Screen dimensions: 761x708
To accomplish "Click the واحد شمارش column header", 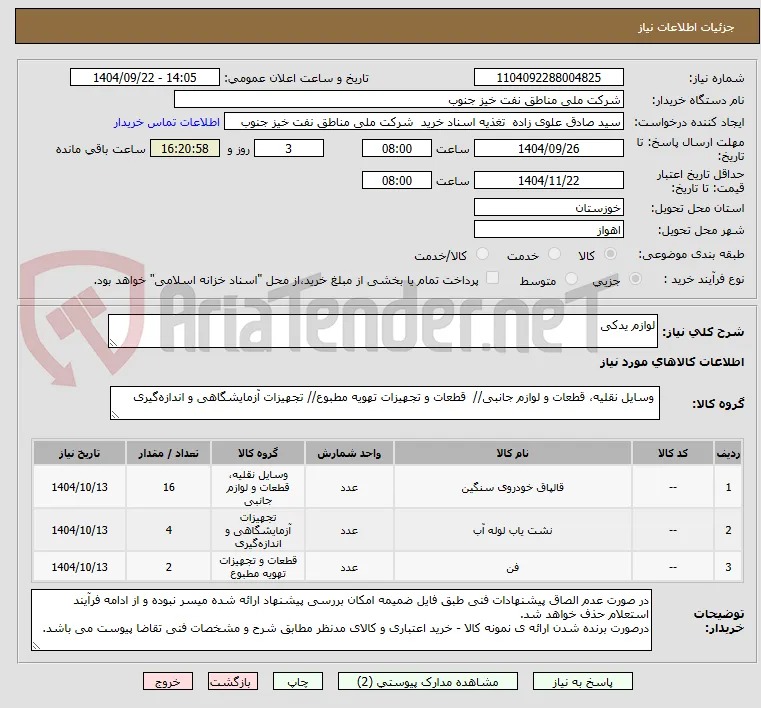I will pos(349,453).
